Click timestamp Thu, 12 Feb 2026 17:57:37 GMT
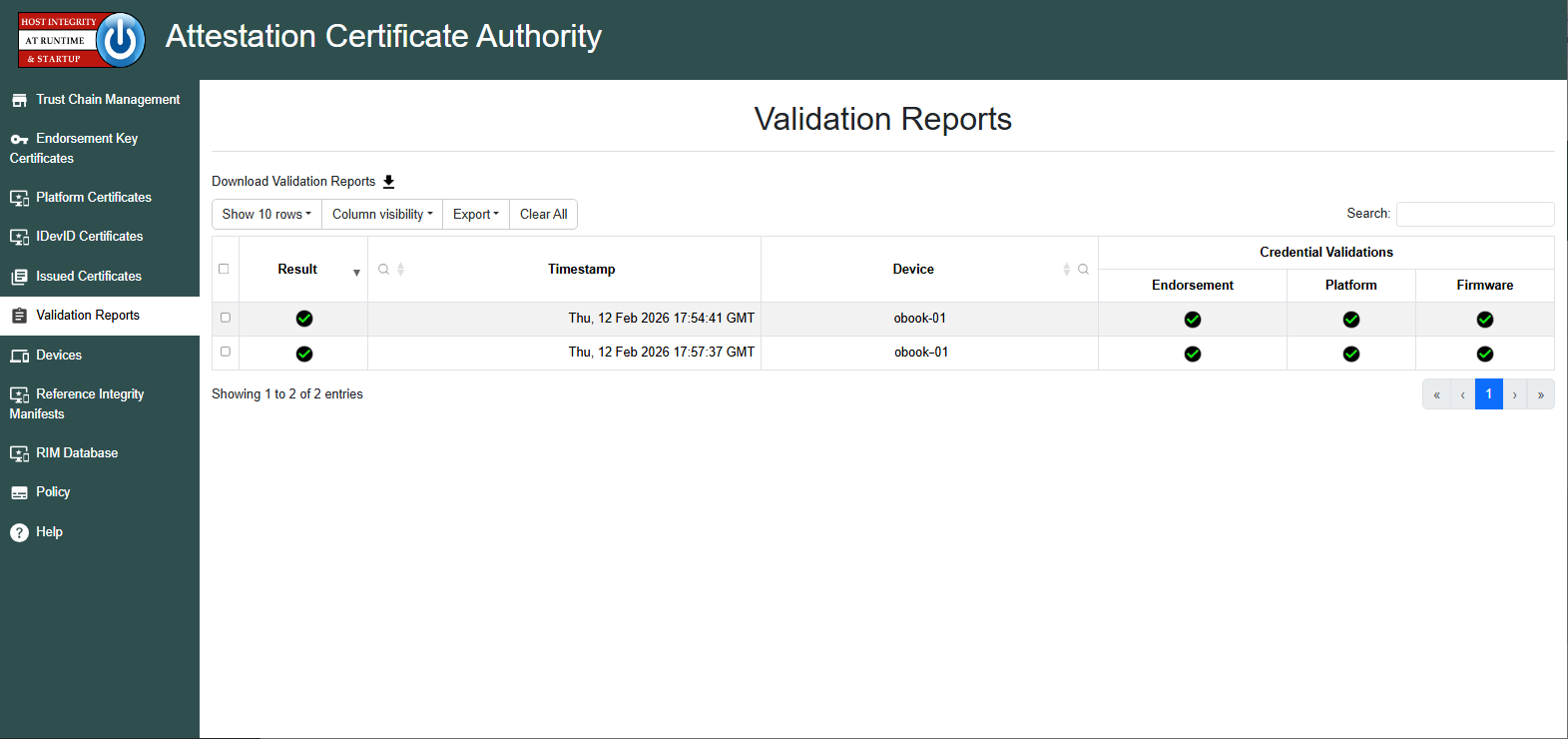1568x739 pixels. [662, 353]
